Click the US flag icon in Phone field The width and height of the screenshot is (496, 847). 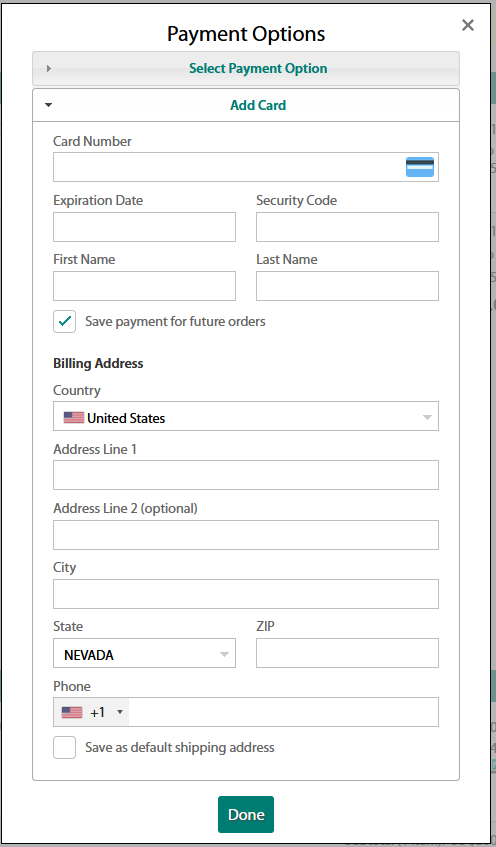coord(72,712)
